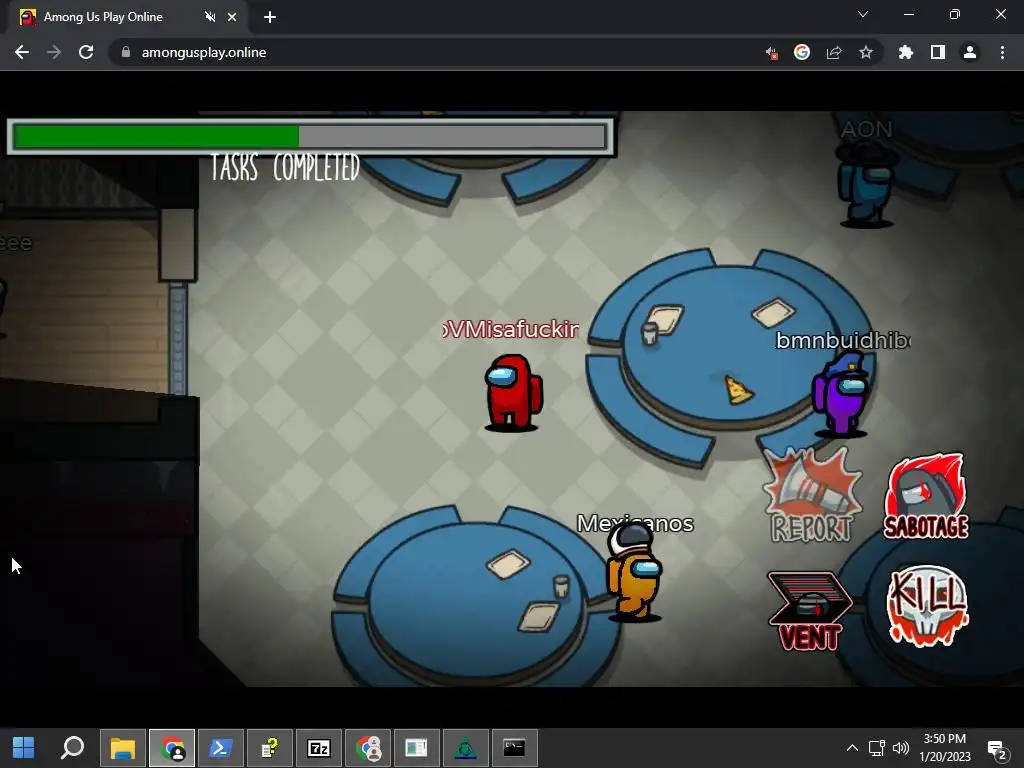Open 7-Zip from the taskbar
The height and width of the screenshot is (768, 1024).
tap(319, 748)
